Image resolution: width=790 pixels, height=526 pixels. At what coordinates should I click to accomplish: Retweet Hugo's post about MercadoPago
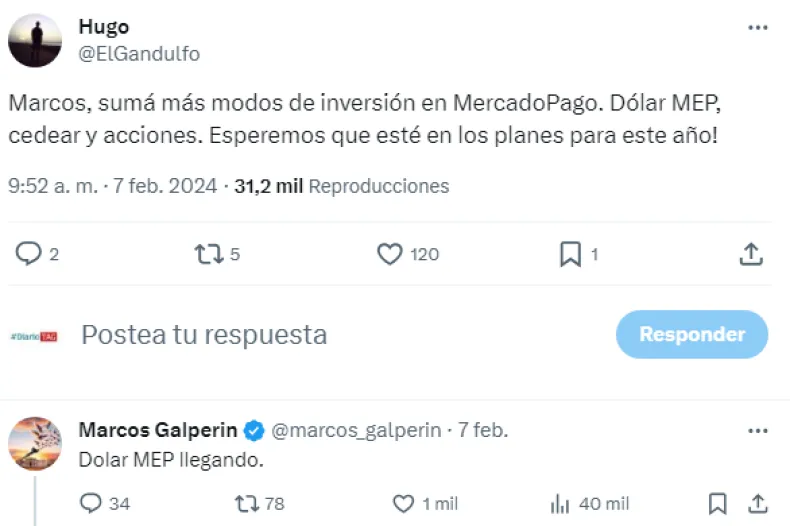tap(208, 254)
